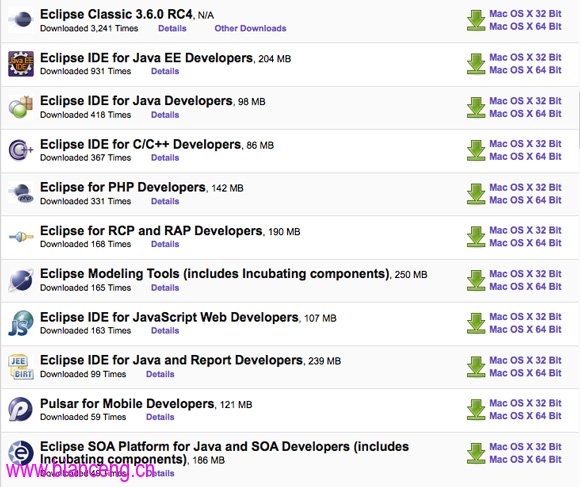Open Details for Eclipse for PHP Developers
Screen dimensions: 580x487
[165, 202]
